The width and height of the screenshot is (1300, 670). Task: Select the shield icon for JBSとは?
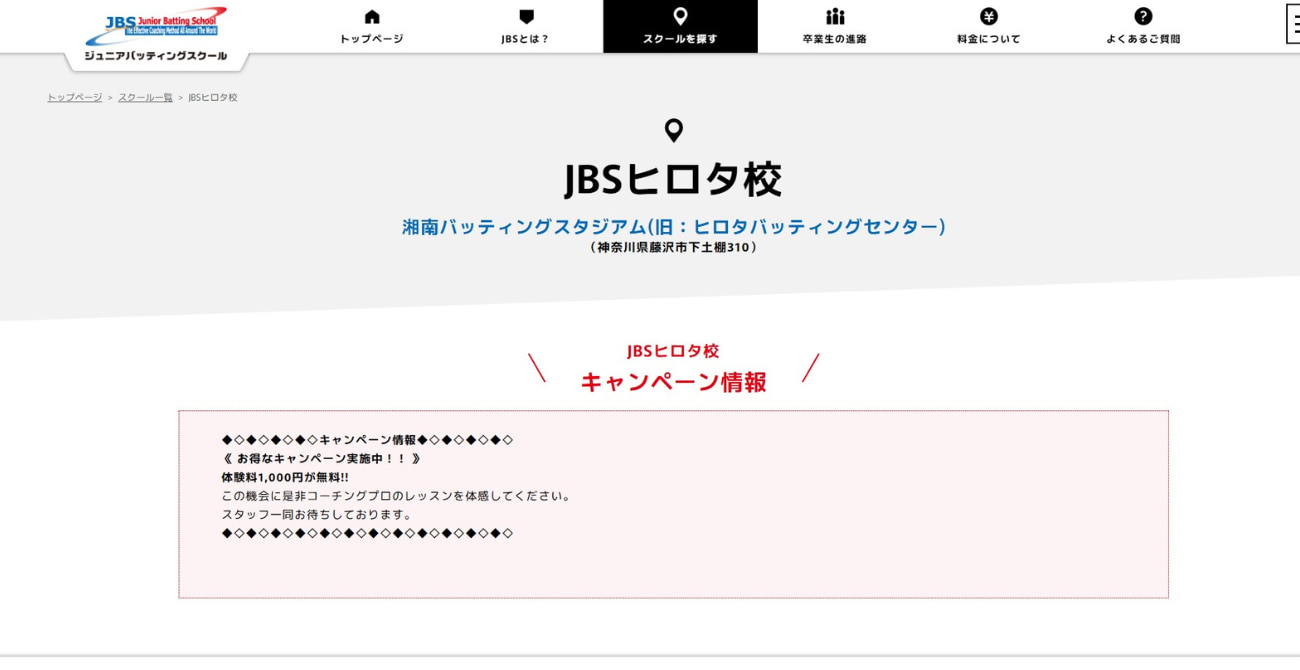tap(525, 16)
